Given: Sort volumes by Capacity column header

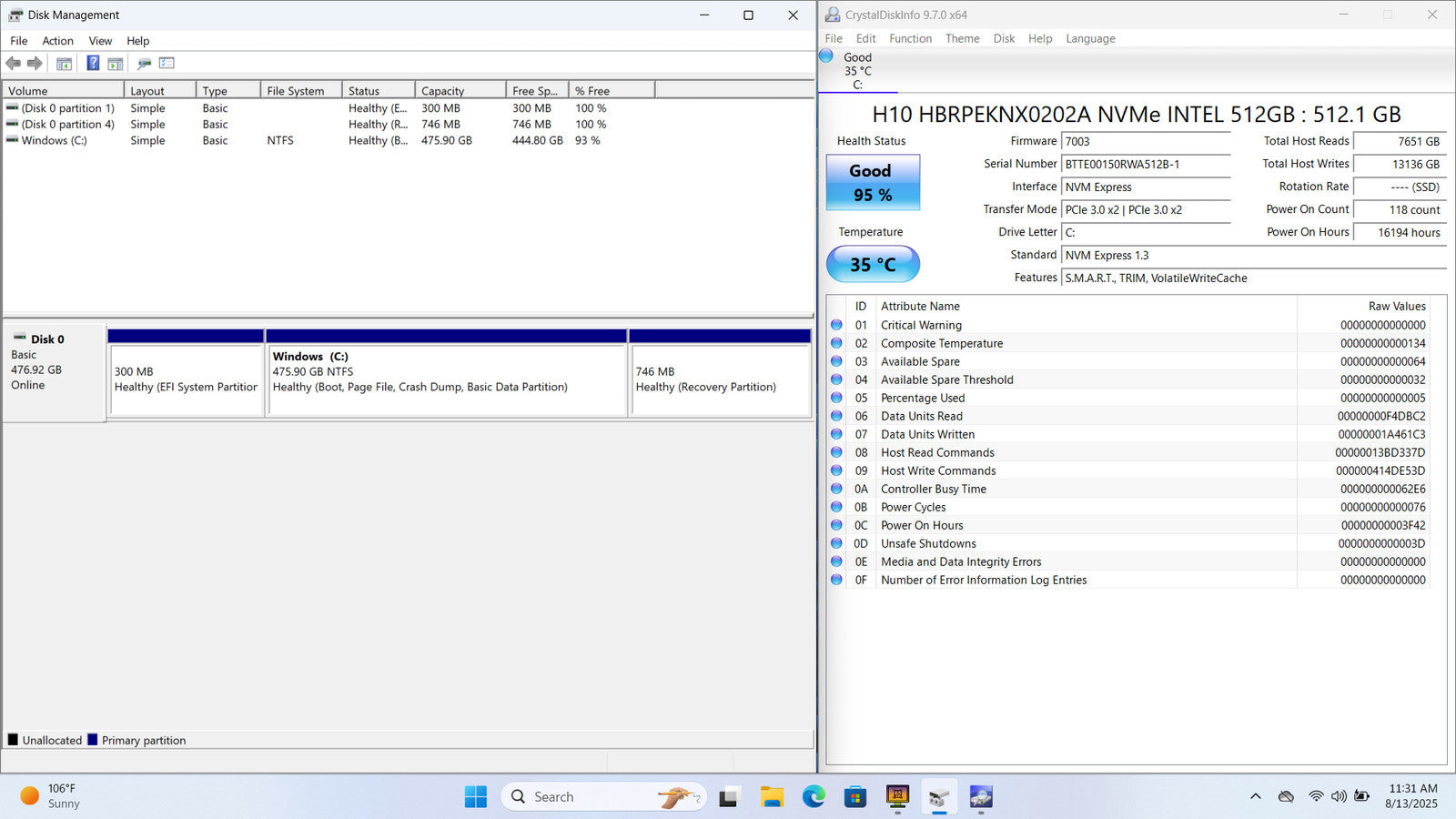Looking at the screenshot, I should click(460, 91).
